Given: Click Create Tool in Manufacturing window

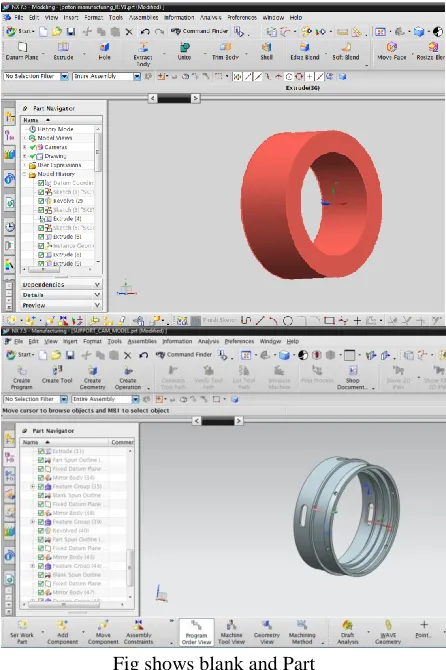Looking at the screenshot, I should (x=57, y=374).
